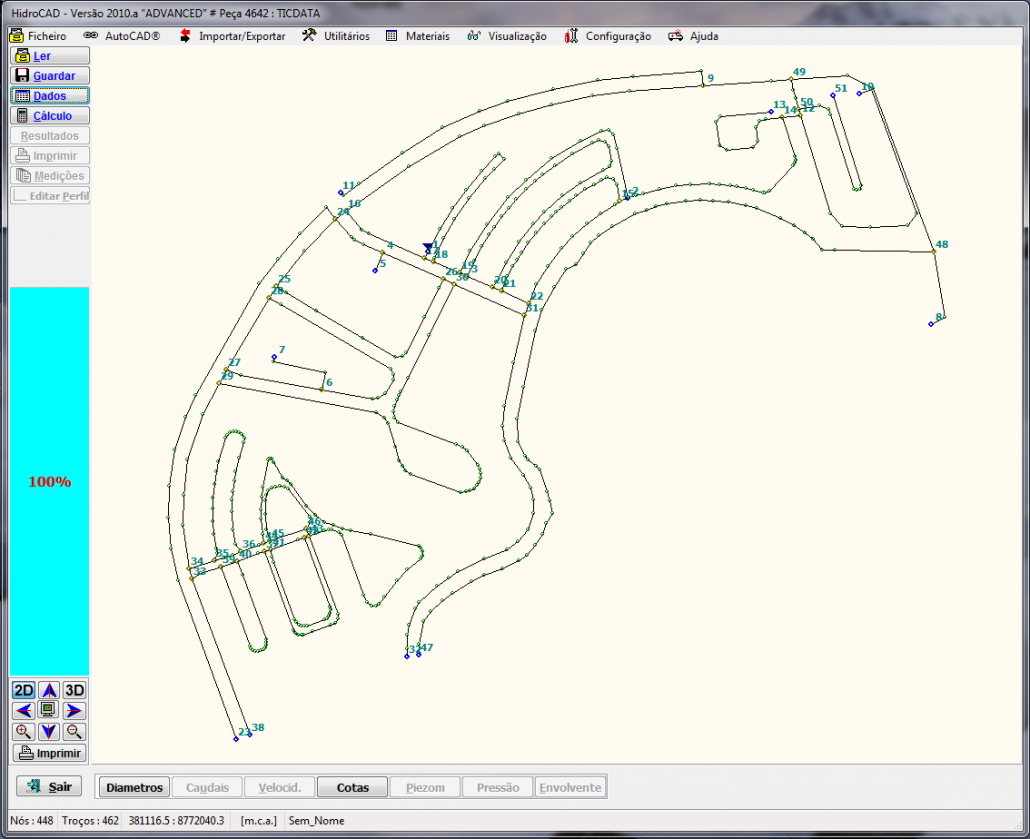Click the Imprimir button under the zoom controls

(49, 753)
